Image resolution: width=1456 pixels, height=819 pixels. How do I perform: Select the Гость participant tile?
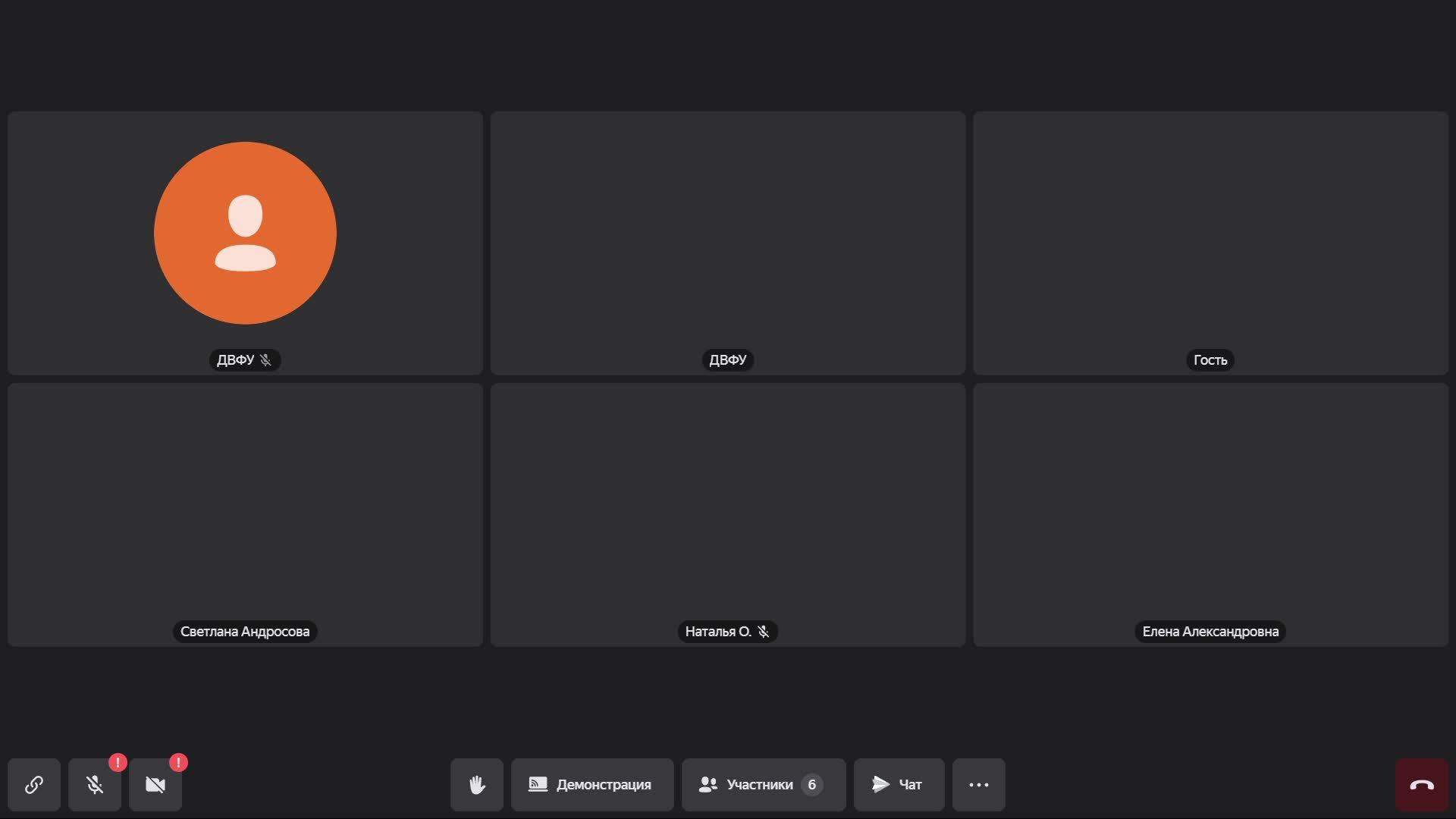coord(1210,243)
